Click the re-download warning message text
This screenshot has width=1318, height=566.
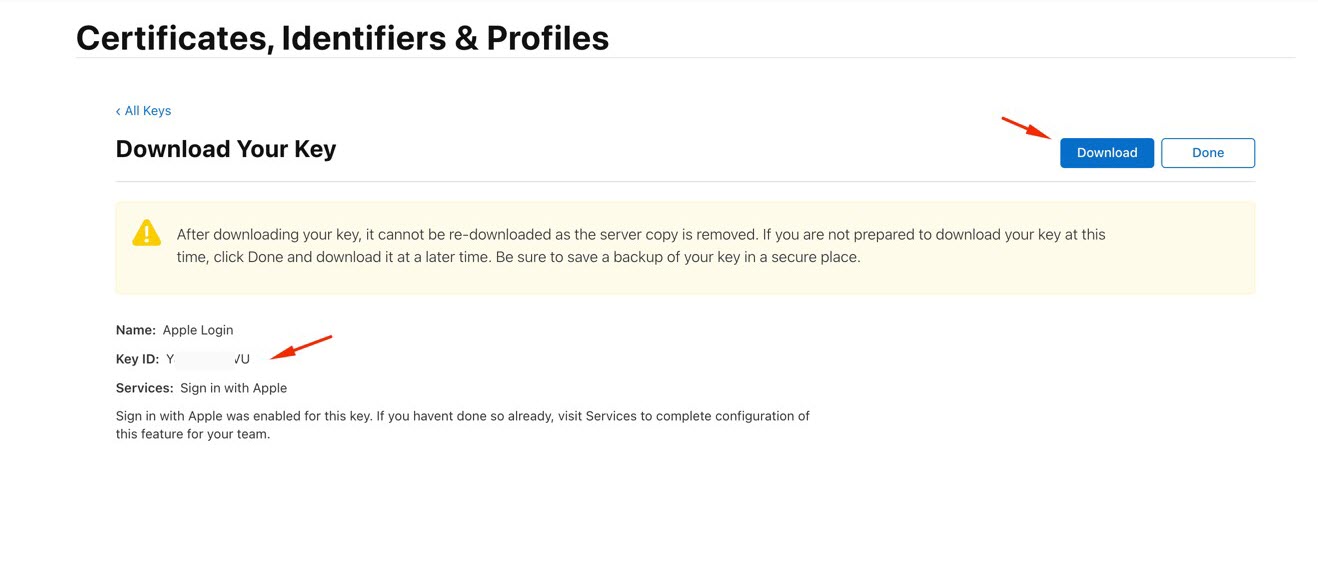(641, 246)
